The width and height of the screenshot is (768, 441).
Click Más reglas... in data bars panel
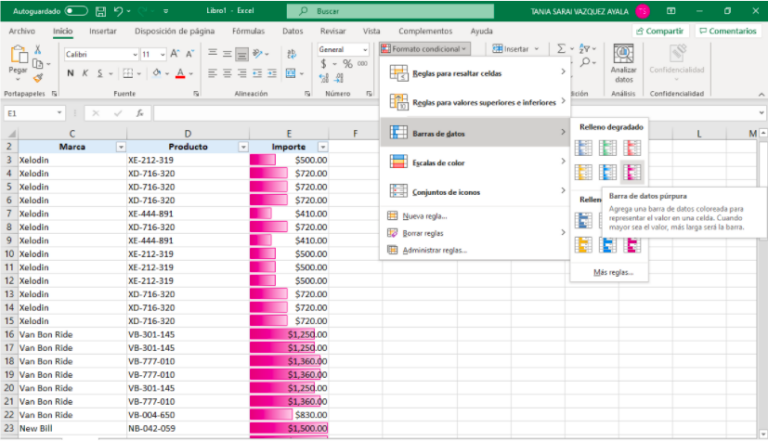613,272
